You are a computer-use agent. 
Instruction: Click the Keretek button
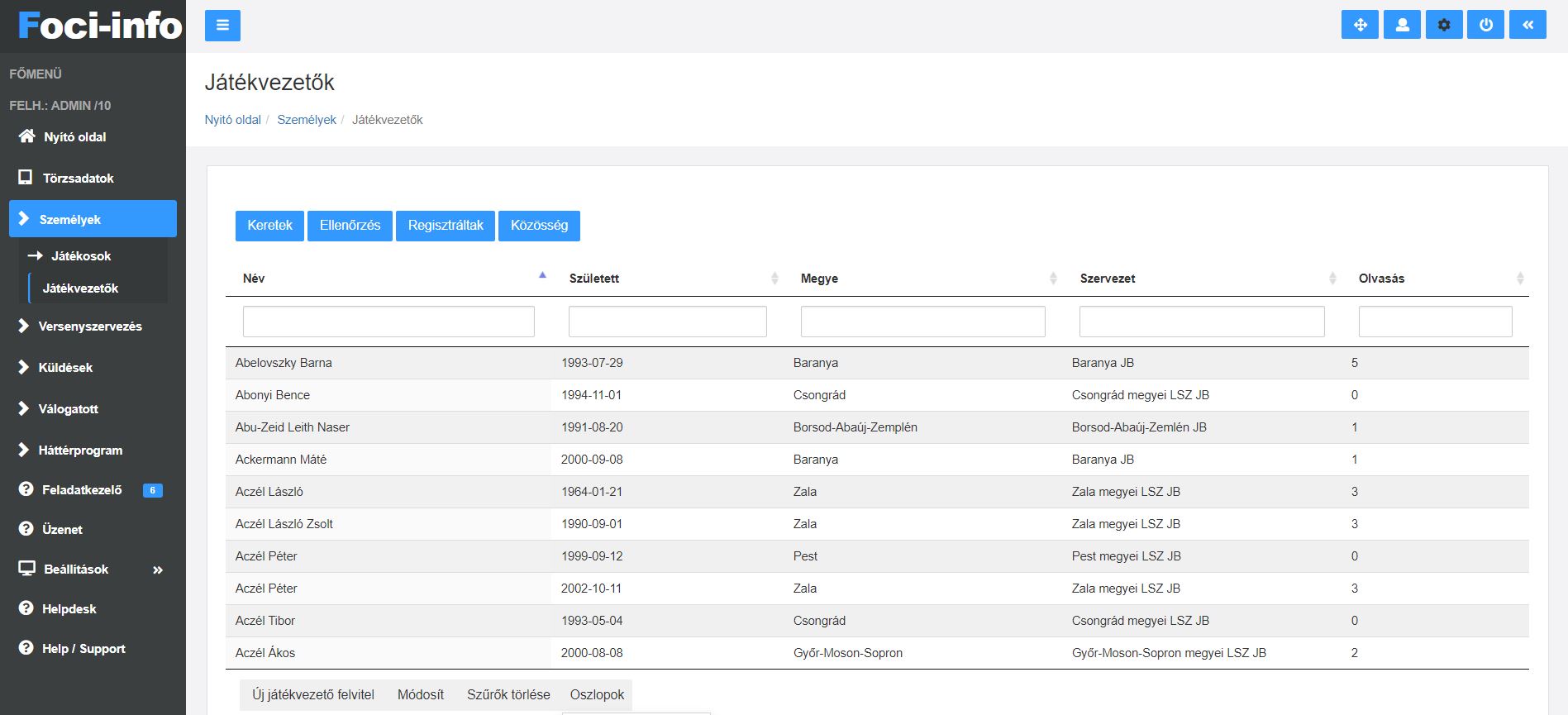(x=270, y=226)
